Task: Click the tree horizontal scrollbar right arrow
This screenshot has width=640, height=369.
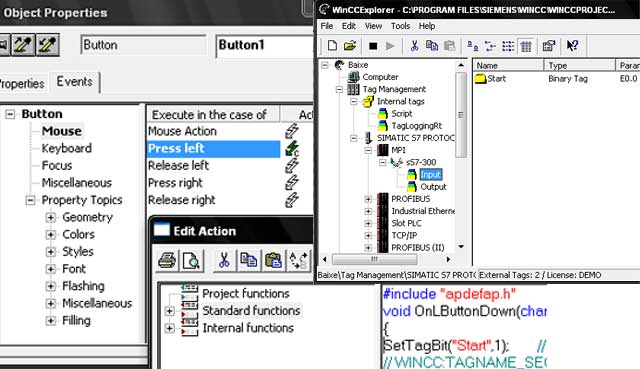Action: pyautogui.click(x=448, y=259)
